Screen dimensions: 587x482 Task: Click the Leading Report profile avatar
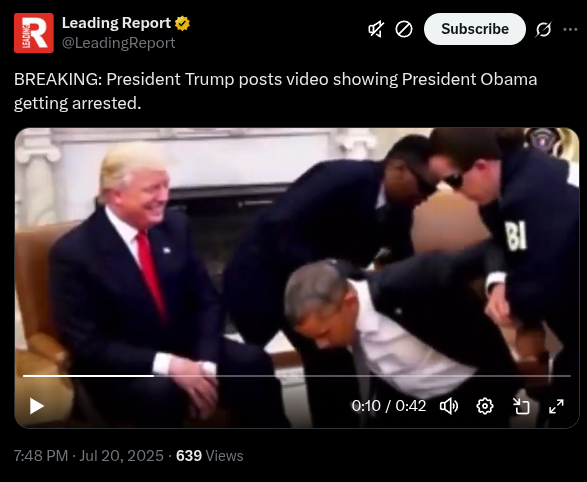click(34, 33)
